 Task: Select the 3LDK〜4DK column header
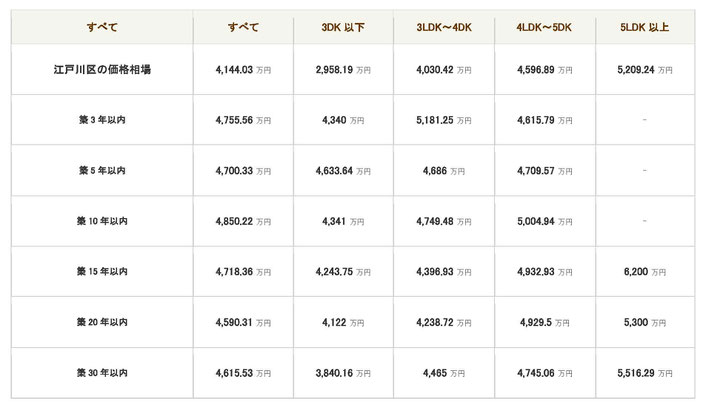tap(444, 27)
